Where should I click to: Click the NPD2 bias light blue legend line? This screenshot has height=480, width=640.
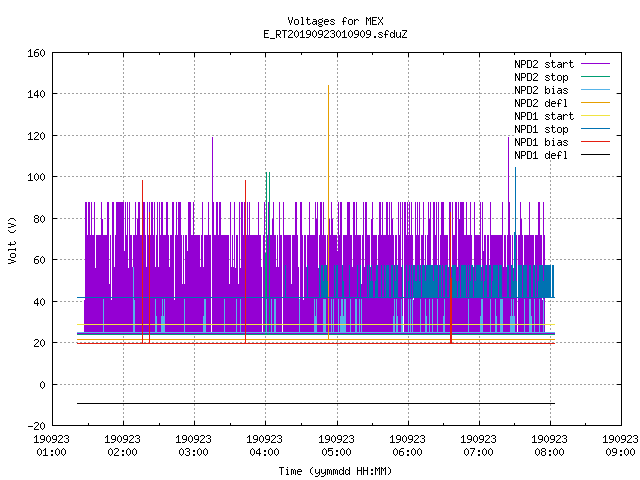(x=595, y=90)
